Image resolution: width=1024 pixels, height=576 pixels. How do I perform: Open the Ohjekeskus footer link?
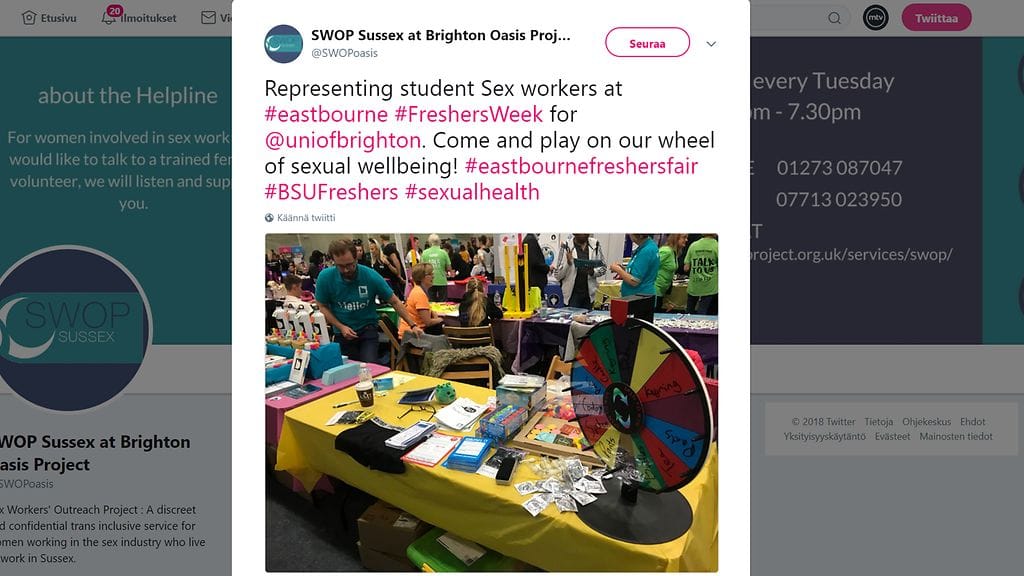pyautogui.click(x=927, y=422)
